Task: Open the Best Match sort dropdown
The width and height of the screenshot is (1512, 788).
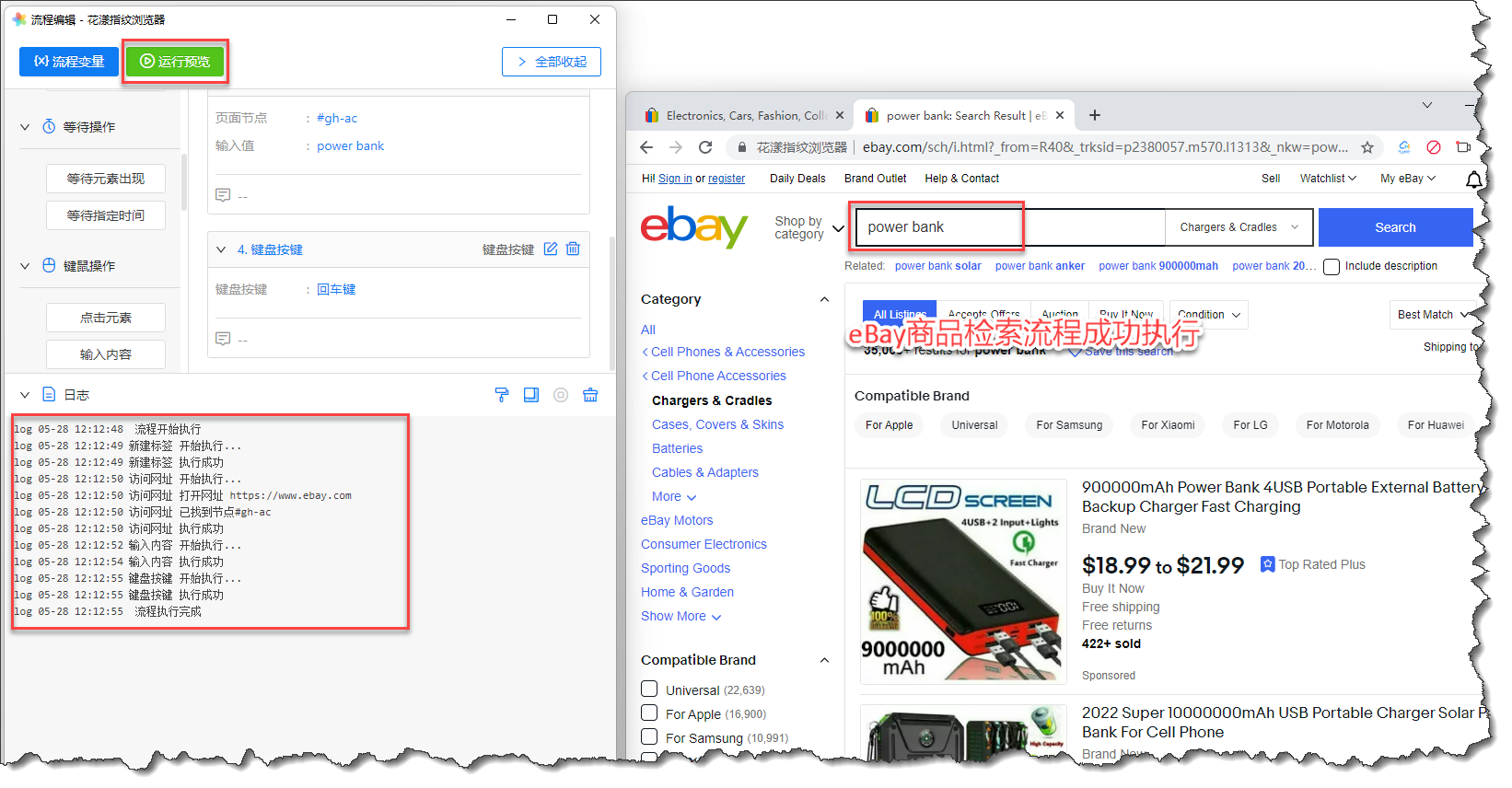Action: 1433,315
